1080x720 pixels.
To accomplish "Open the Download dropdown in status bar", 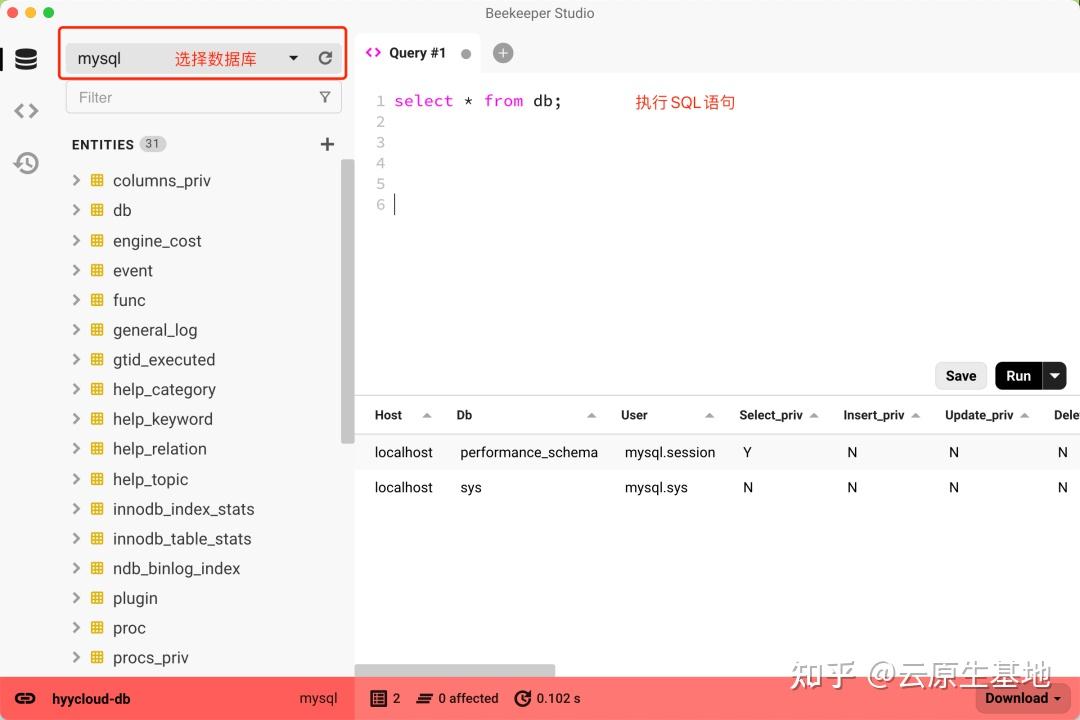I will tap(1021, 698).
